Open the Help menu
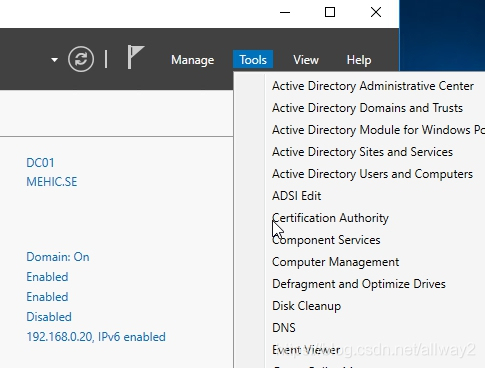485x368 pixels. 359,60
